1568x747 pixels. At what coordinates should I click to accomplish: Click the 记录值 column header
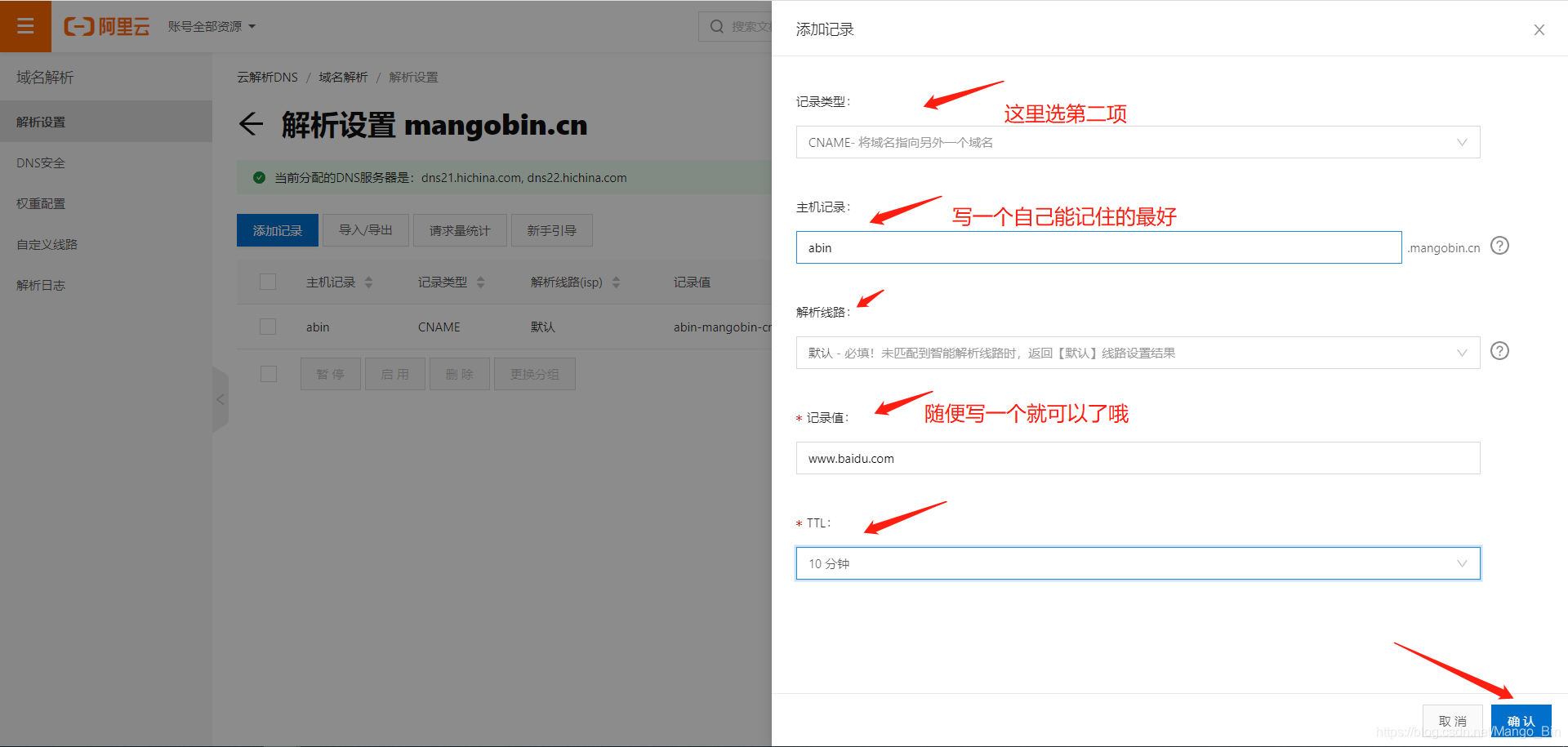(x=692, y=282)
